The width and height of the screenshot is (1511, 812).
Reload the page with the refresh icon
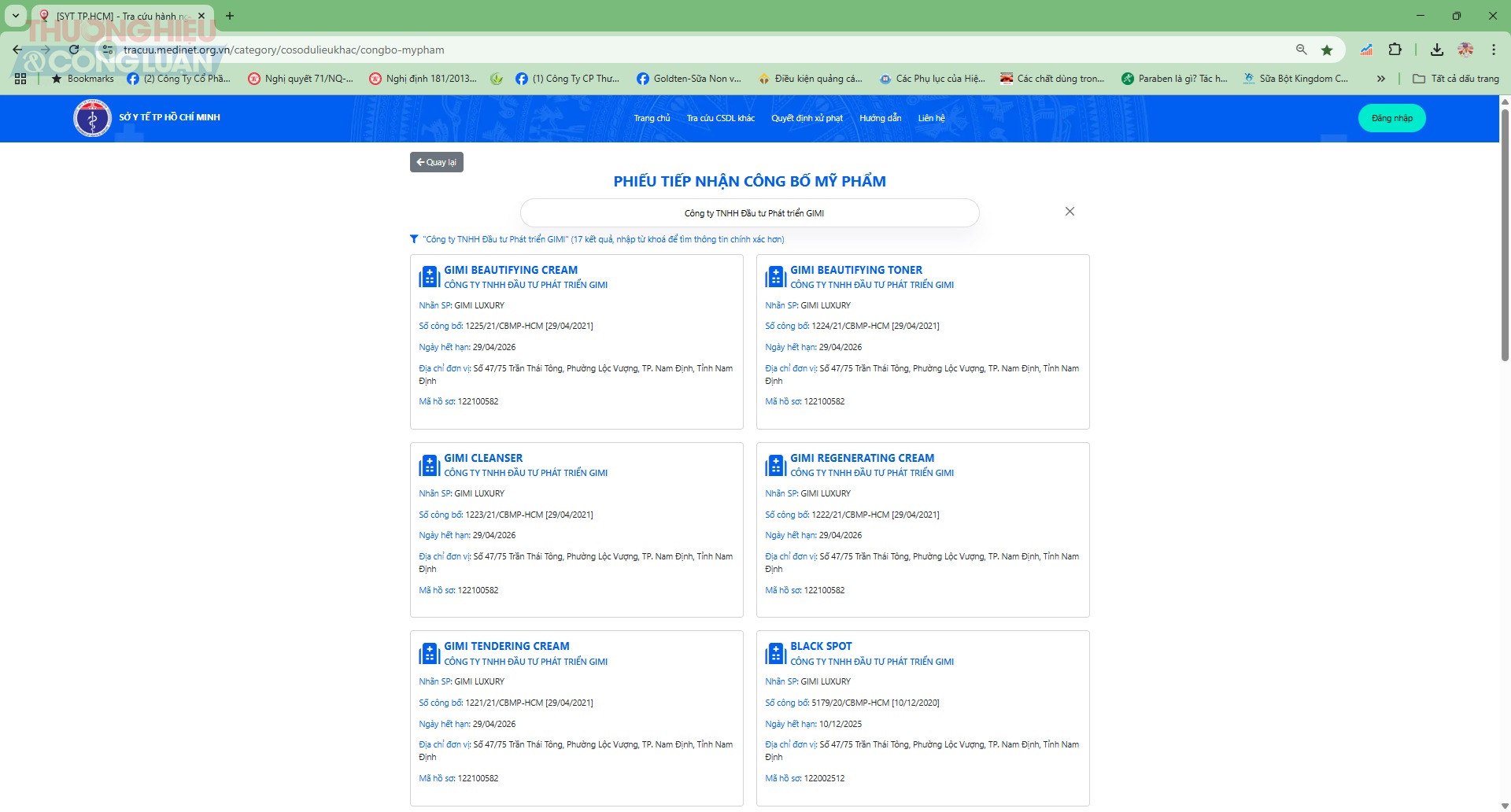click(x=74, y=50)
